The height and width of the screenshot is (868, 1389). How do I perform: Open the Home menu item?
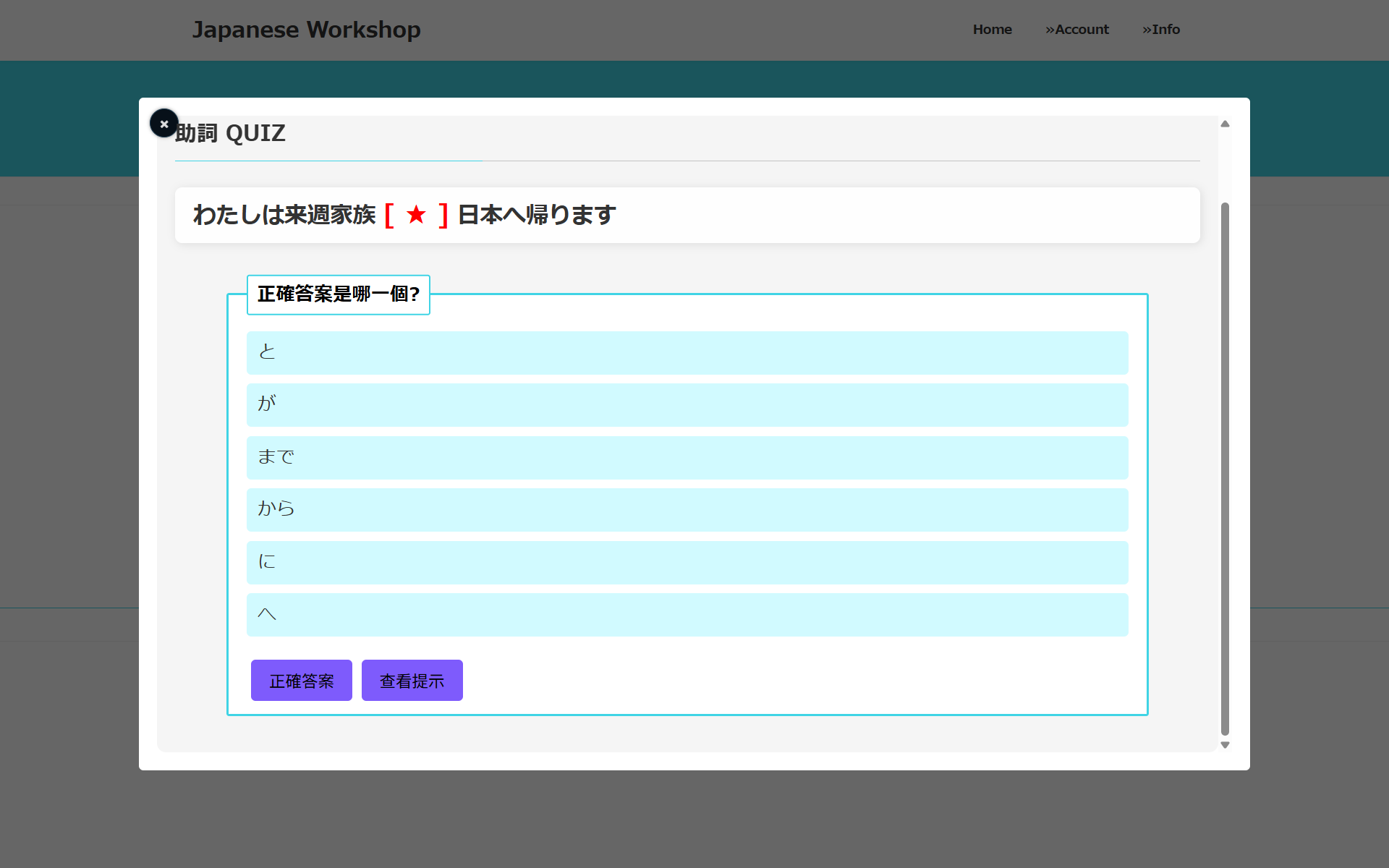(x=992, y=30)
